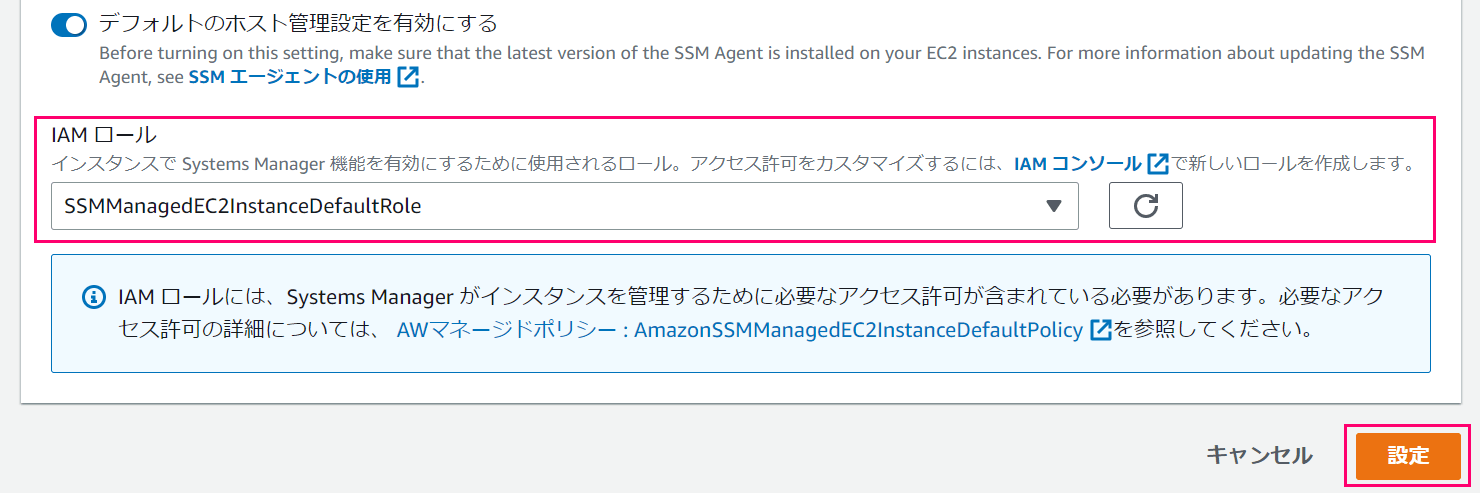Screen dimensions: 1480x493
Task: Click the デフォルトのホスト管理設定を有効にする label
Action: (298, 23)
